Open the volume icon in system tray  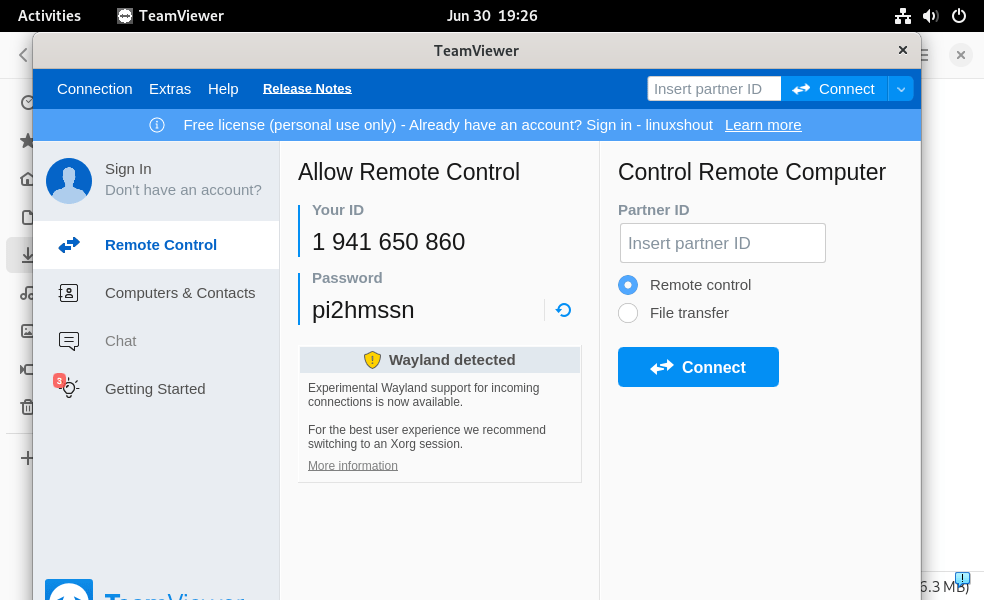(x=931, y=16)
